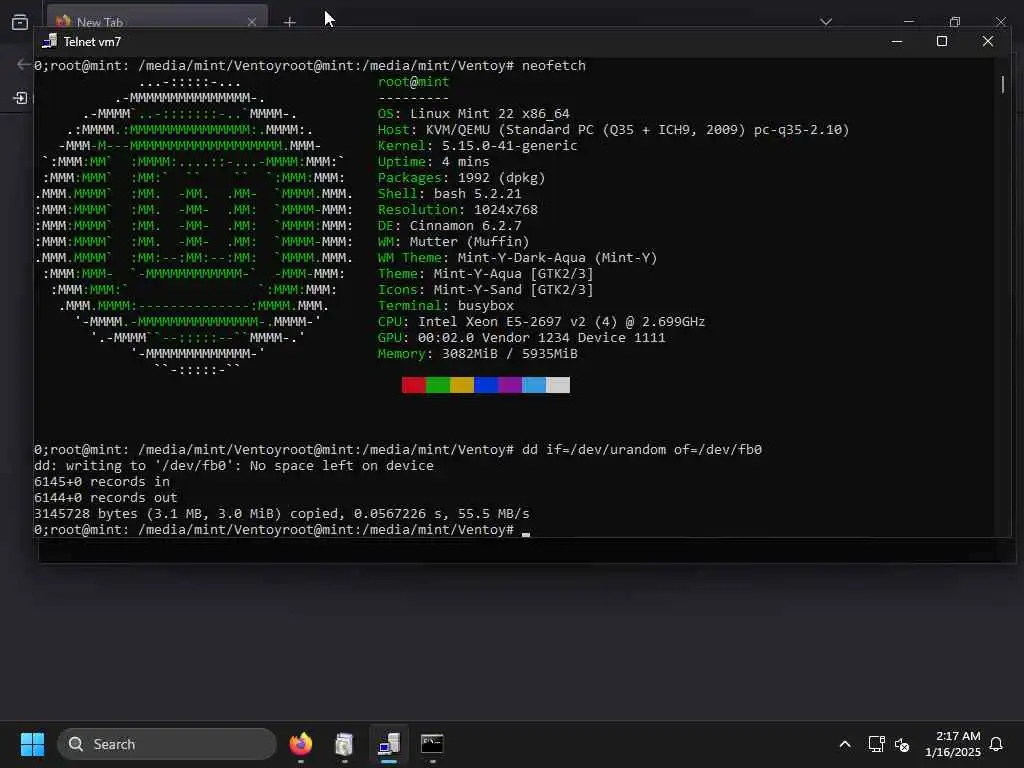Click the browser sidebar sign-in icon
Image resolution: width=1024 pixels, height=768 pixels.
coord(20,98)
